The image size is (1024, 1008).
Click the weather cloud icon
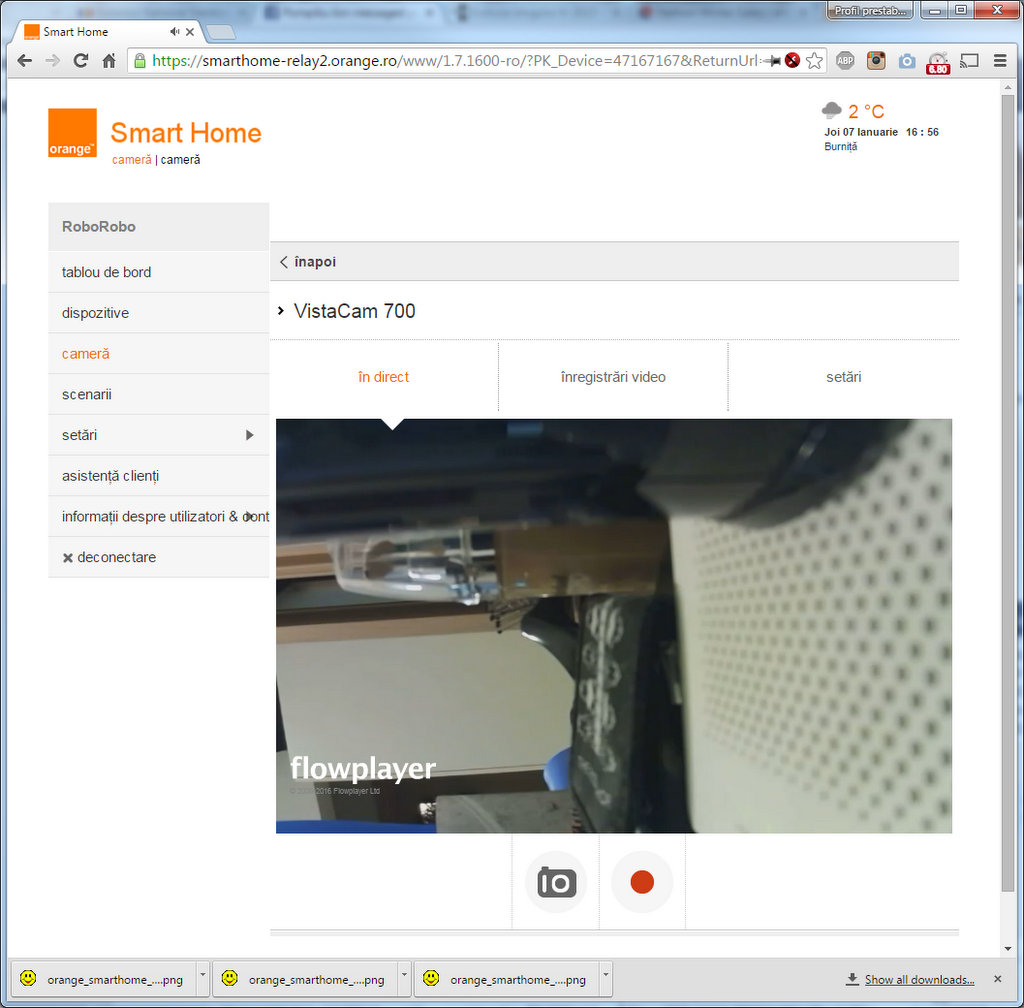click(831, 110)
